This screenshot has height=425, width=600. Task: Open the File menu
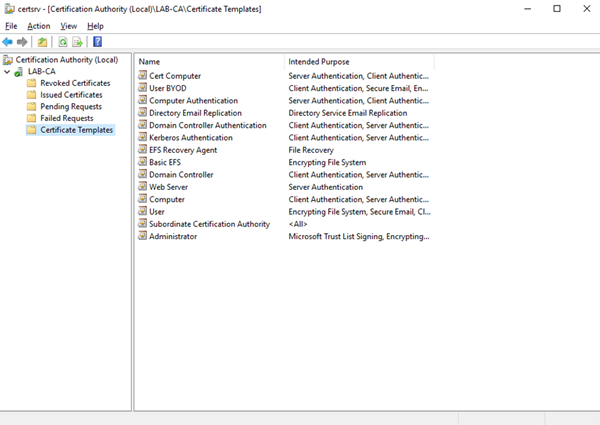(x=11, y=26)
